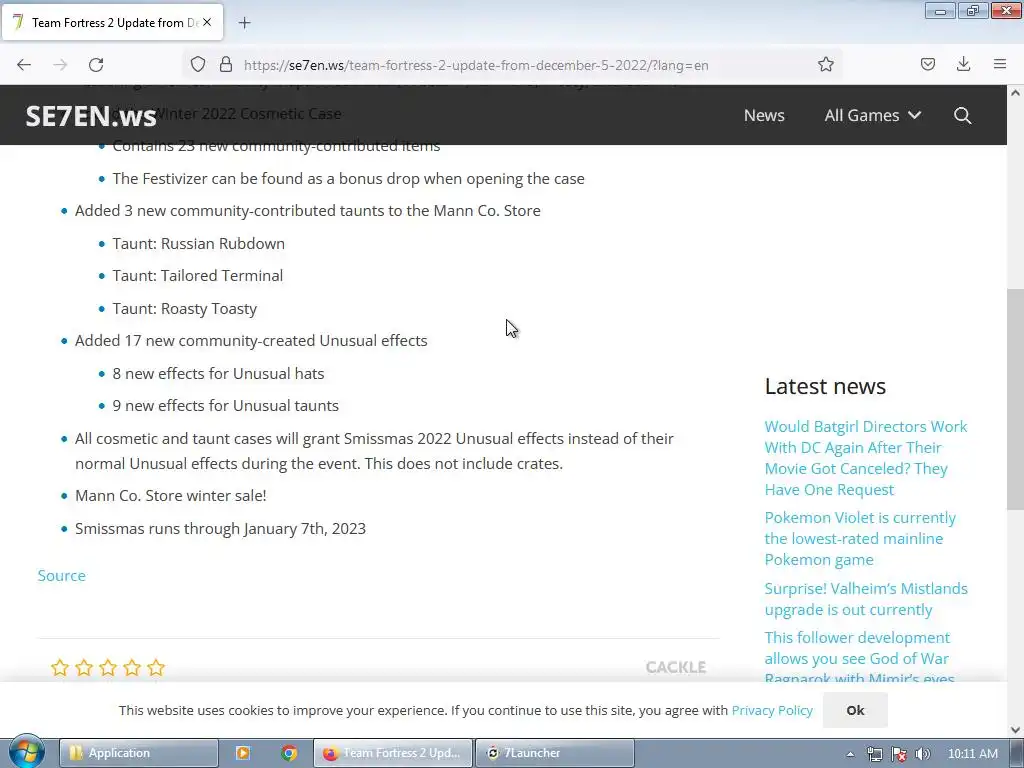1024x768 pixels.
Task: Open the Batgirl Directors news article
Action: [x=865, y=458]
